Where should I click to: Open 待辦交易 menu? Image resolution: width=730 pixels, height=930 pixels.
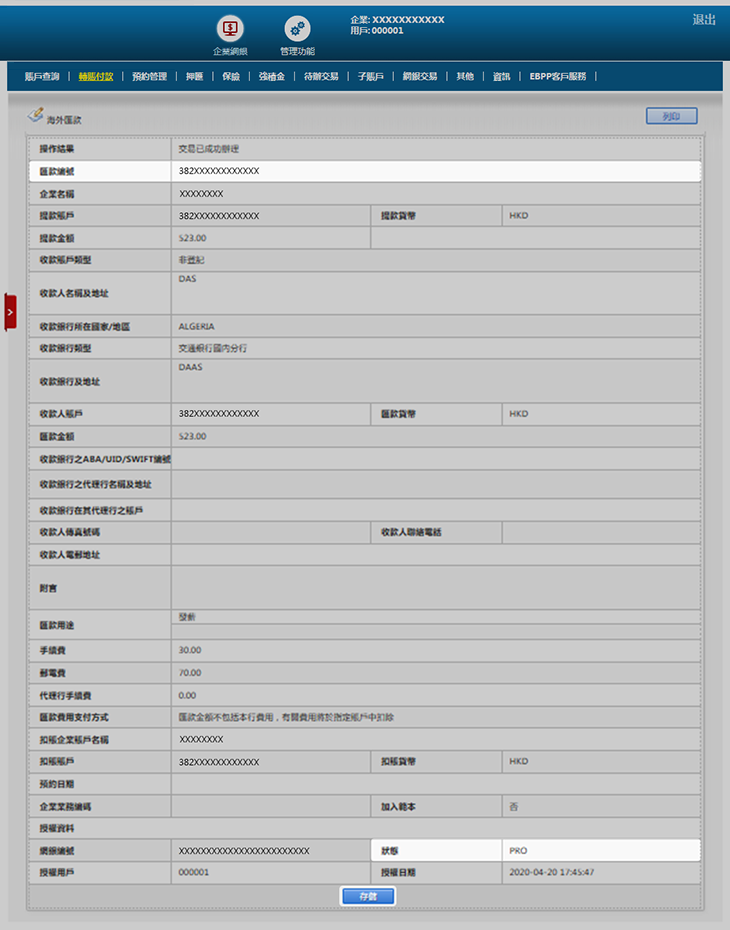(321, 76)
